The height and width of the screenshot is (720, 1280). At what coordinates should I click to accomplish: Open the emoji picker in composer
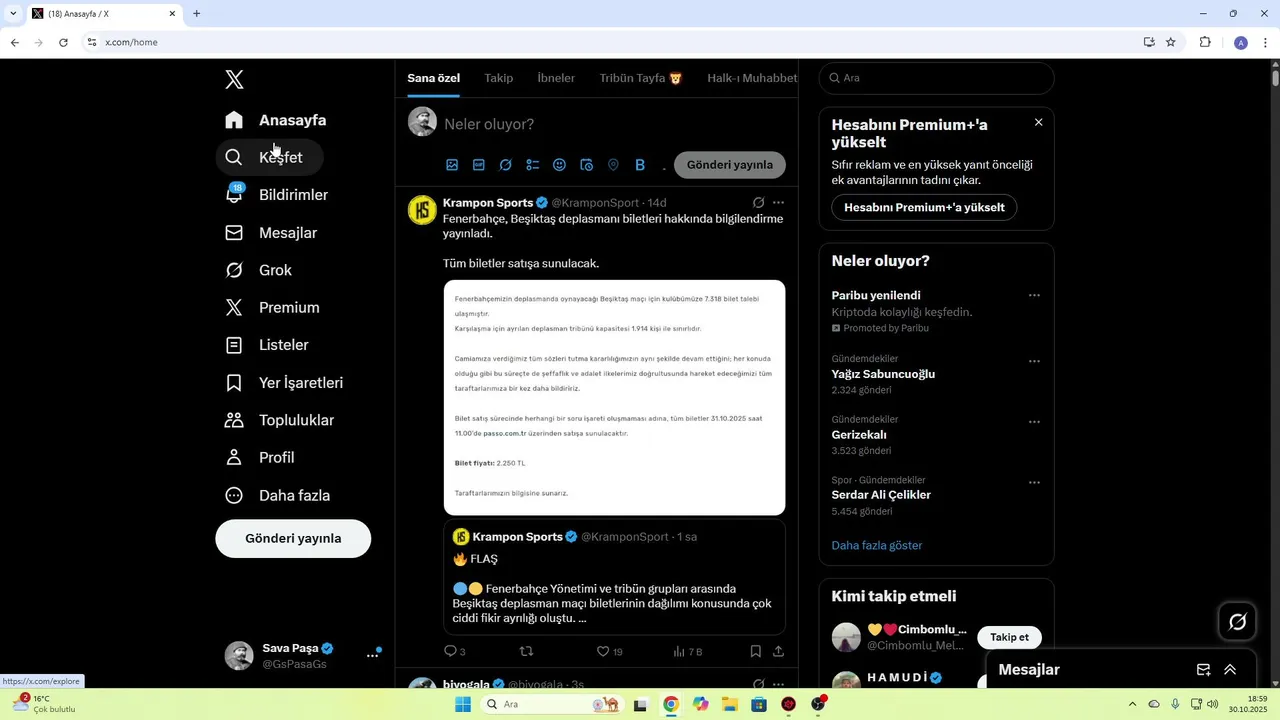(x=560, y=165)
